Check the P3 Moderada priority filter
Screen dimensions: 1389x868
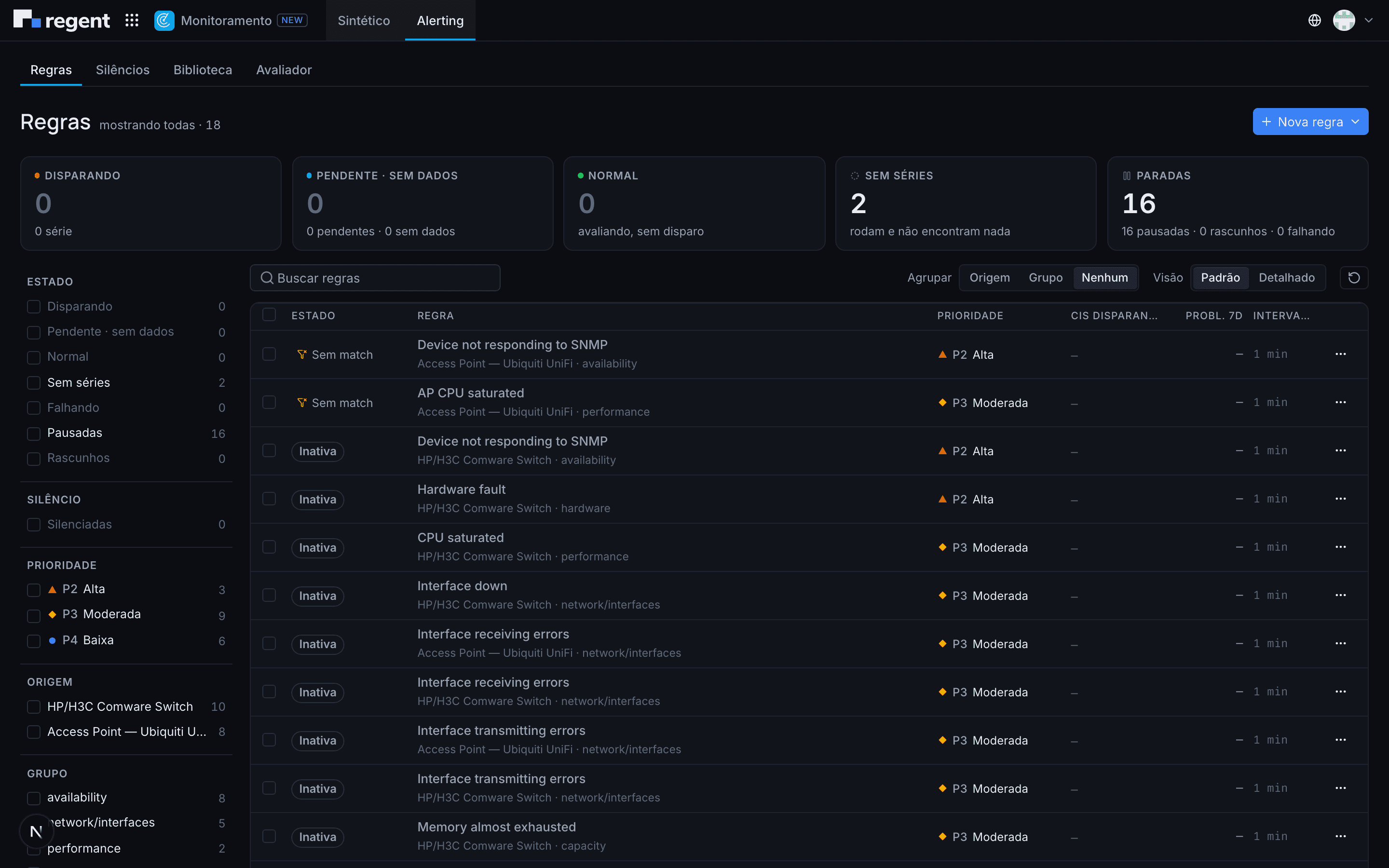pos(34,615)
